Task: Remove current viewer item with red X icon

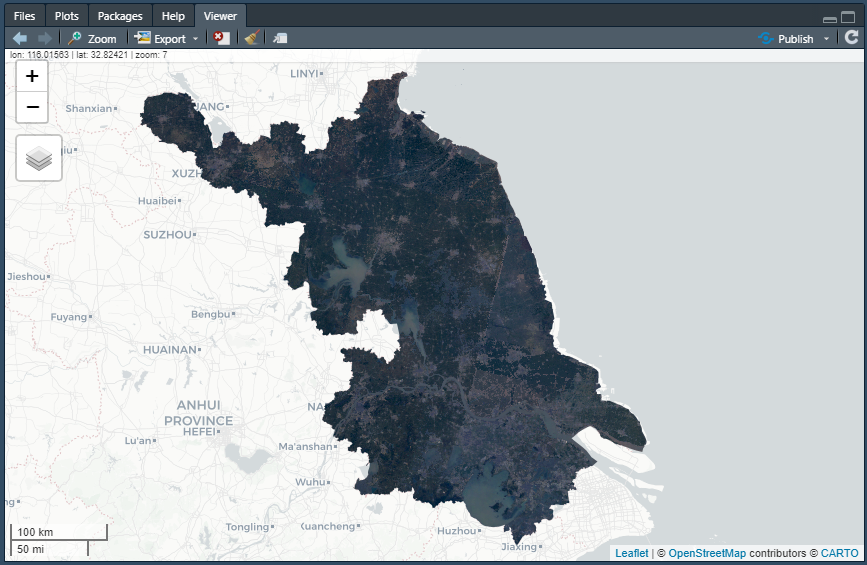Action: (221, 38)
